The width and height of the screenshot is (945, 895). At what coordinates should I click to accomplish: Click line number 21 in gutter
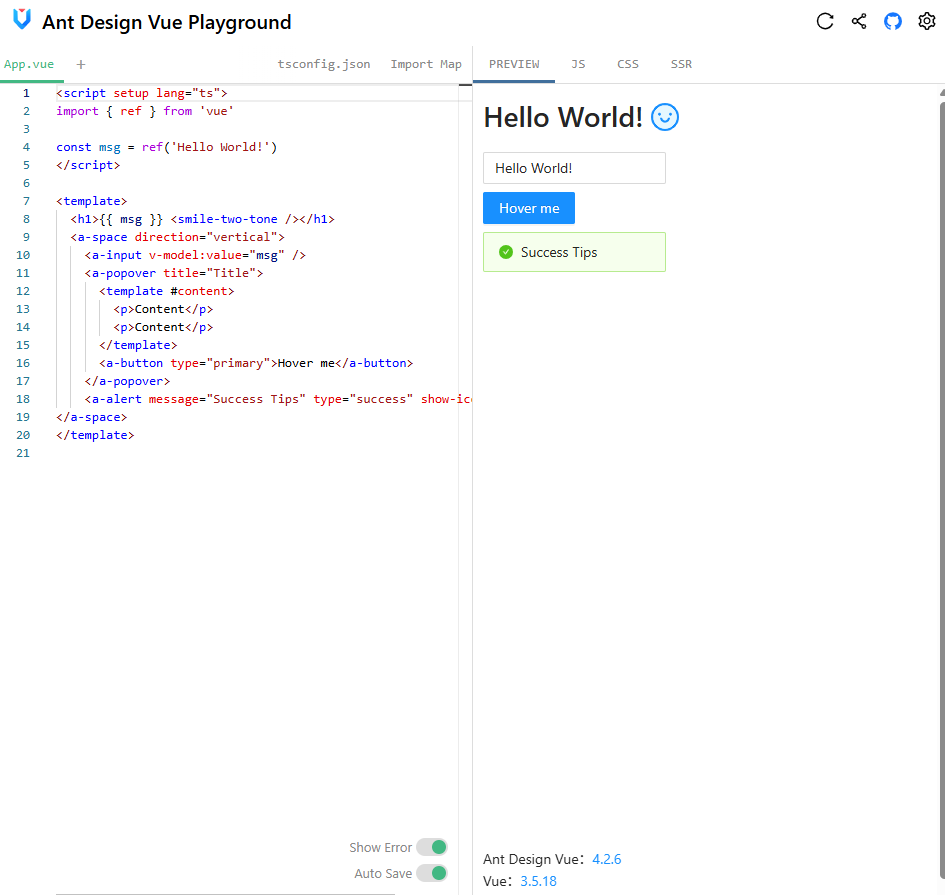[23, 453]
